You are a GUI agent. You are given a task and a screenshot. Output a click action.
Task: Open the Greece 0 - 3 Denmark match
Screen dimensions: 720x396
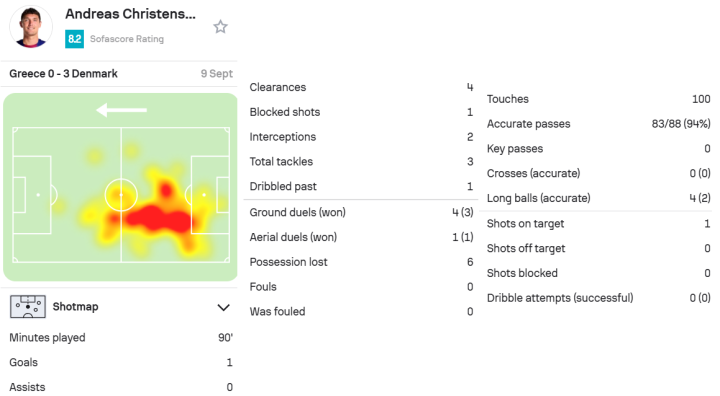pyautogui.click(x=63, y=74)
